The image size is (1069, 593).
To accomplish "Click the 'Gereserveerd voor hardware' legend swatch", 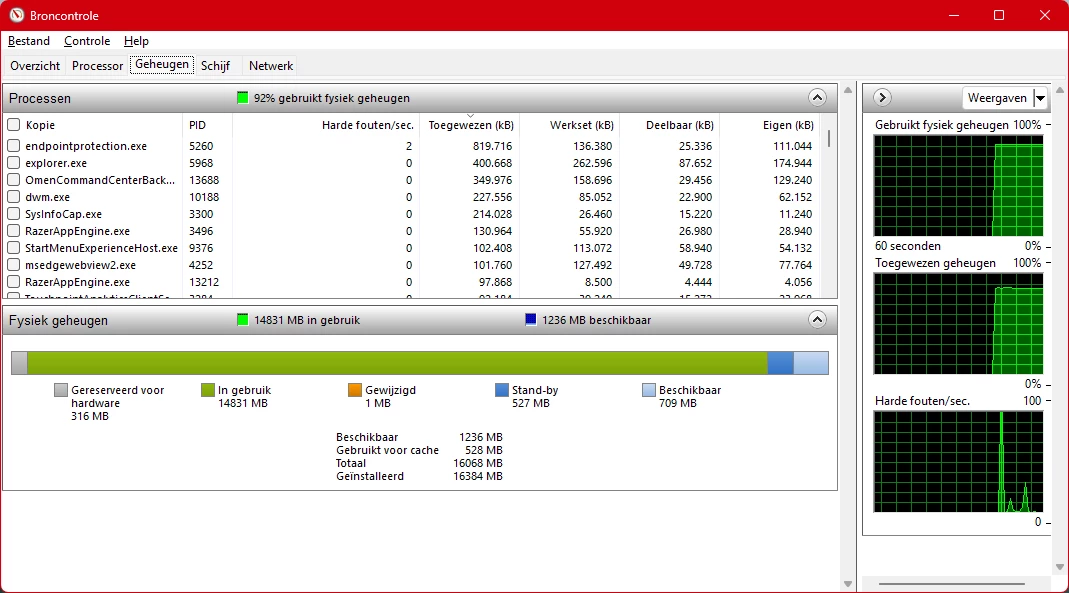I will [x=61, y=390].
